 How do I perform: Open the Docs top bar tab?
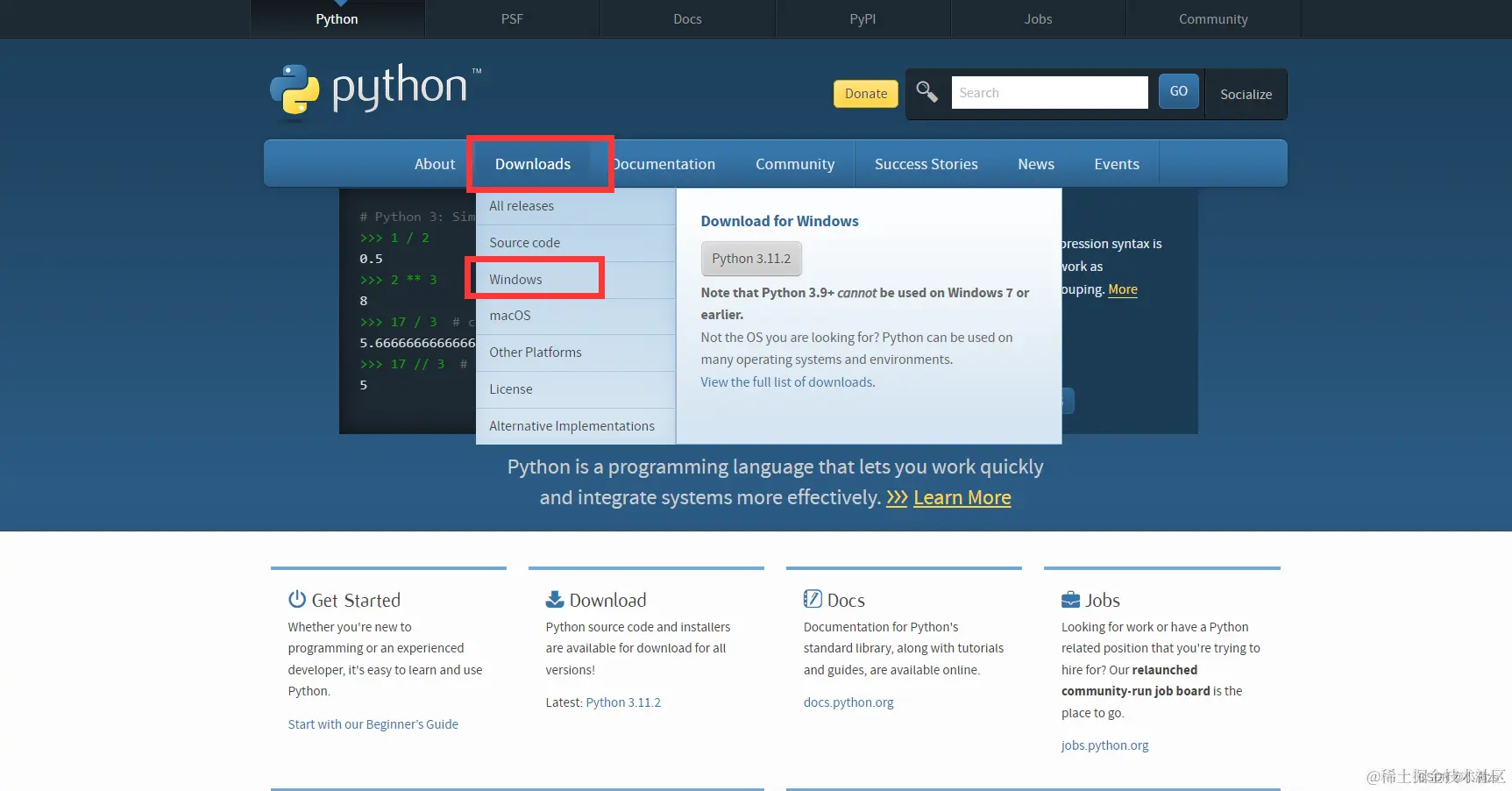[688, 18]
